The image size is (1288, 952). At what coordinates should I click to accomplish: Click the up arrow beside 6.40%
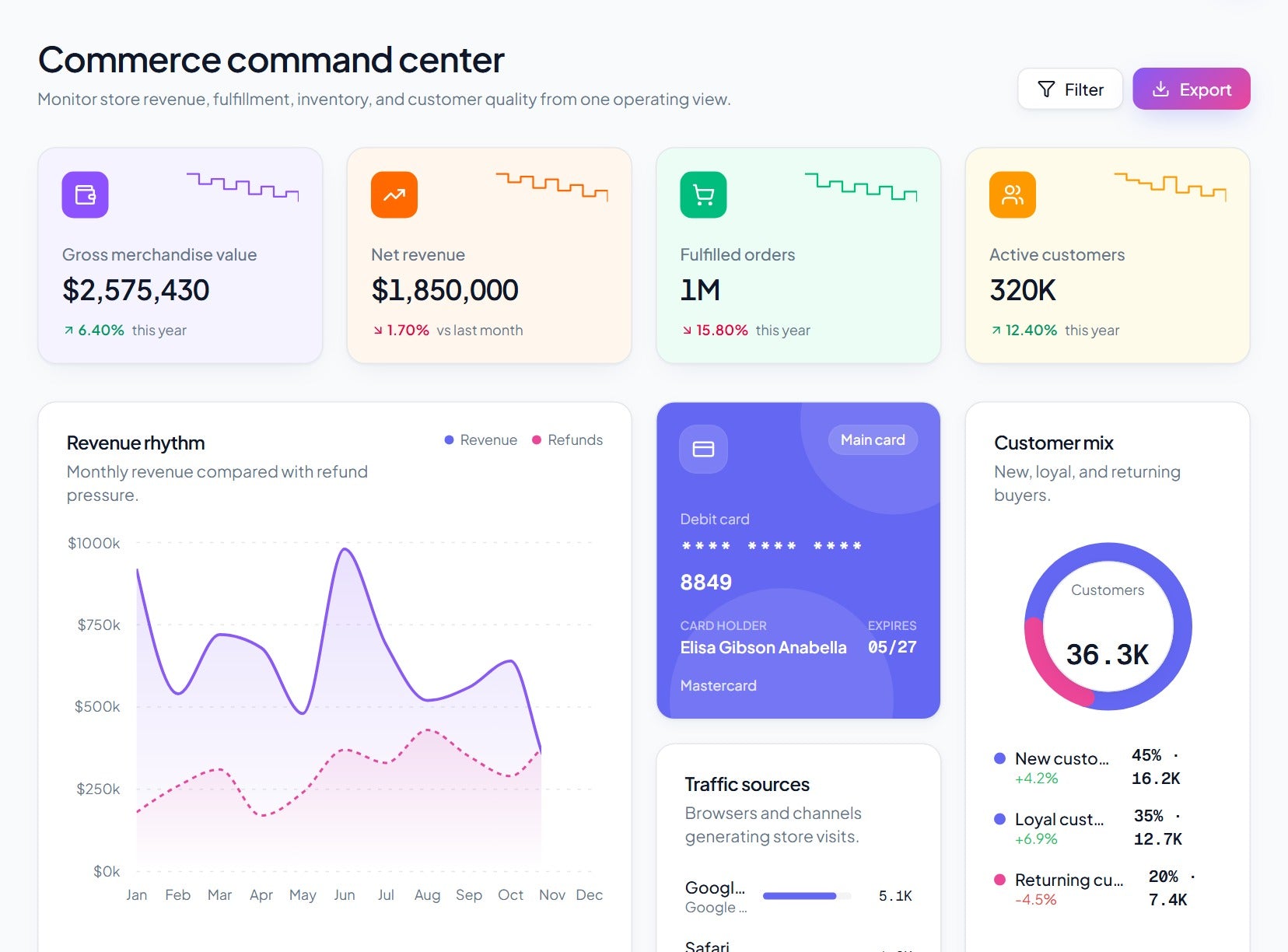click(x=68, y=331)
